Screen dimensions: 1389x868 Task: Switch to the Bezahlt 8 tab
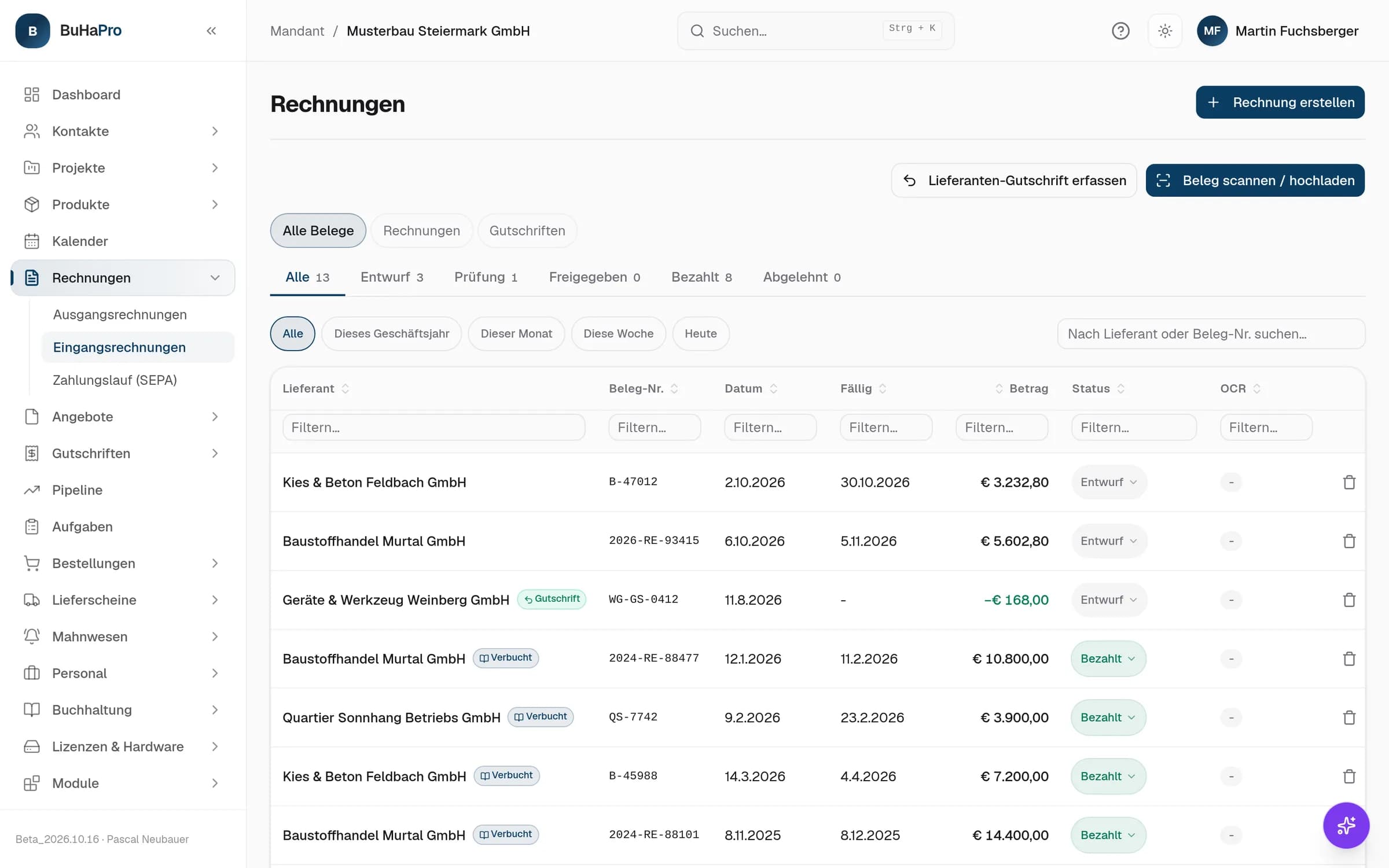tap(701, 277)
